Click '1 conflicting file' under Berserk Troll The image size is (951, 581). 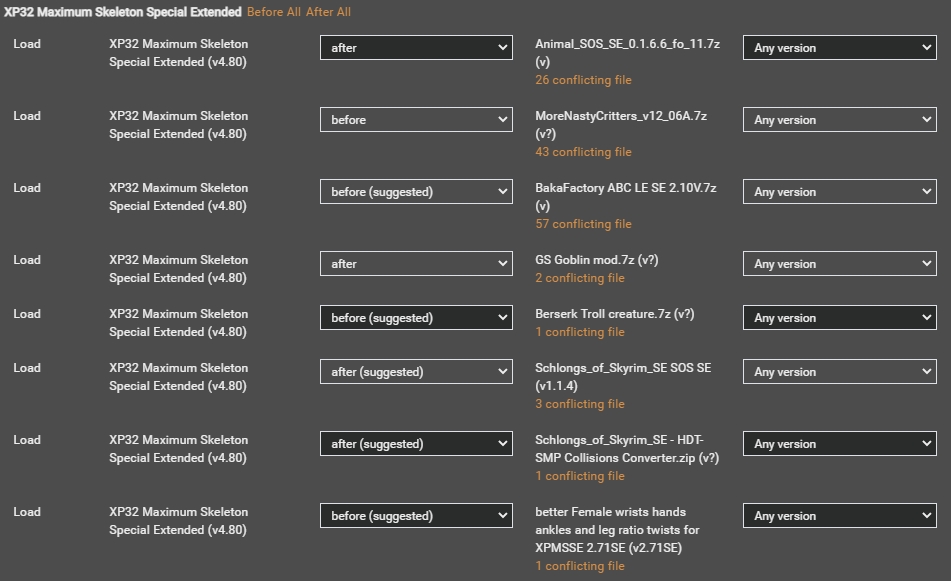580,332
